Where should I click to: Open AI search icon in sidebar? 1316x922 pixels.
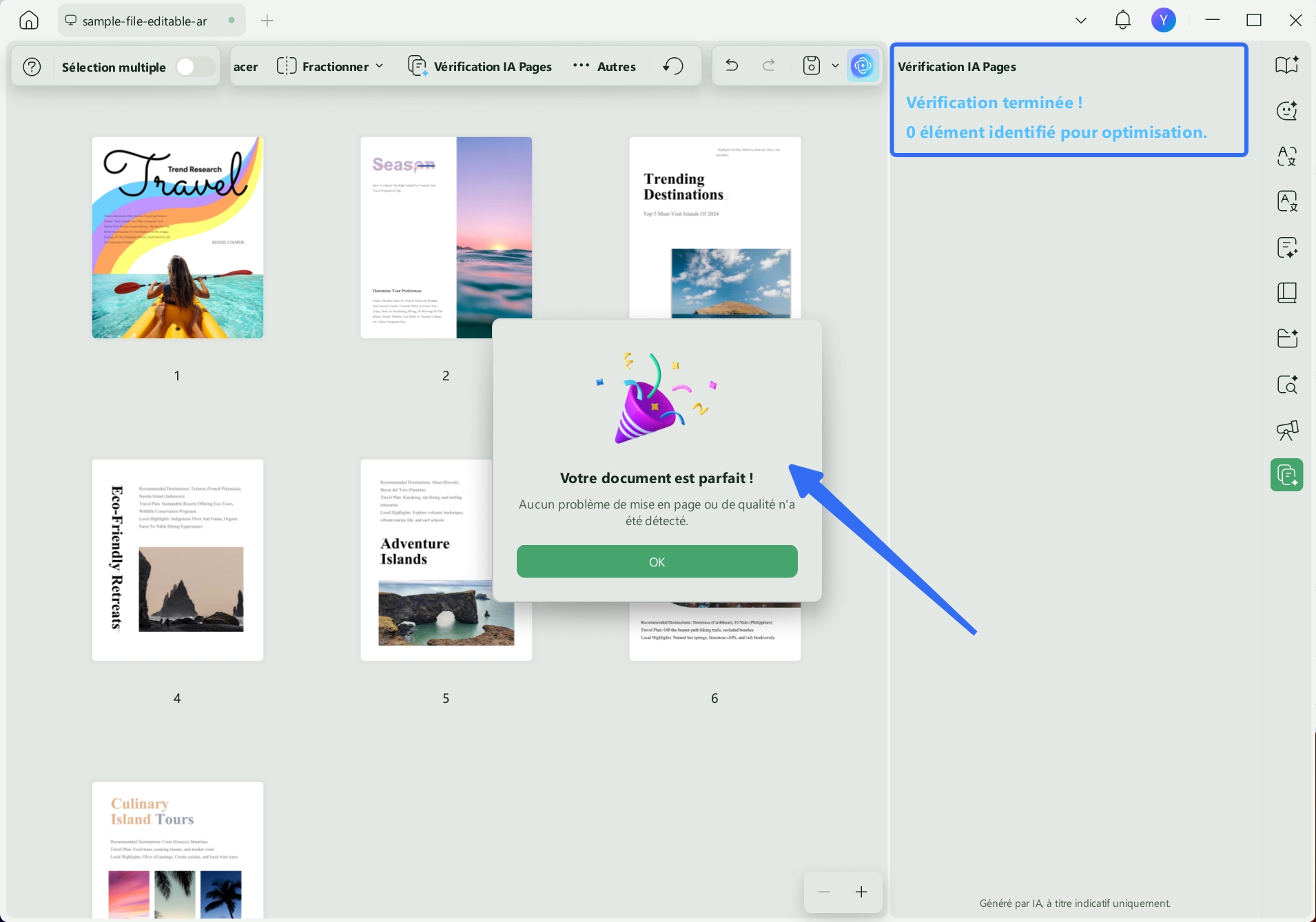(1287, 385)
